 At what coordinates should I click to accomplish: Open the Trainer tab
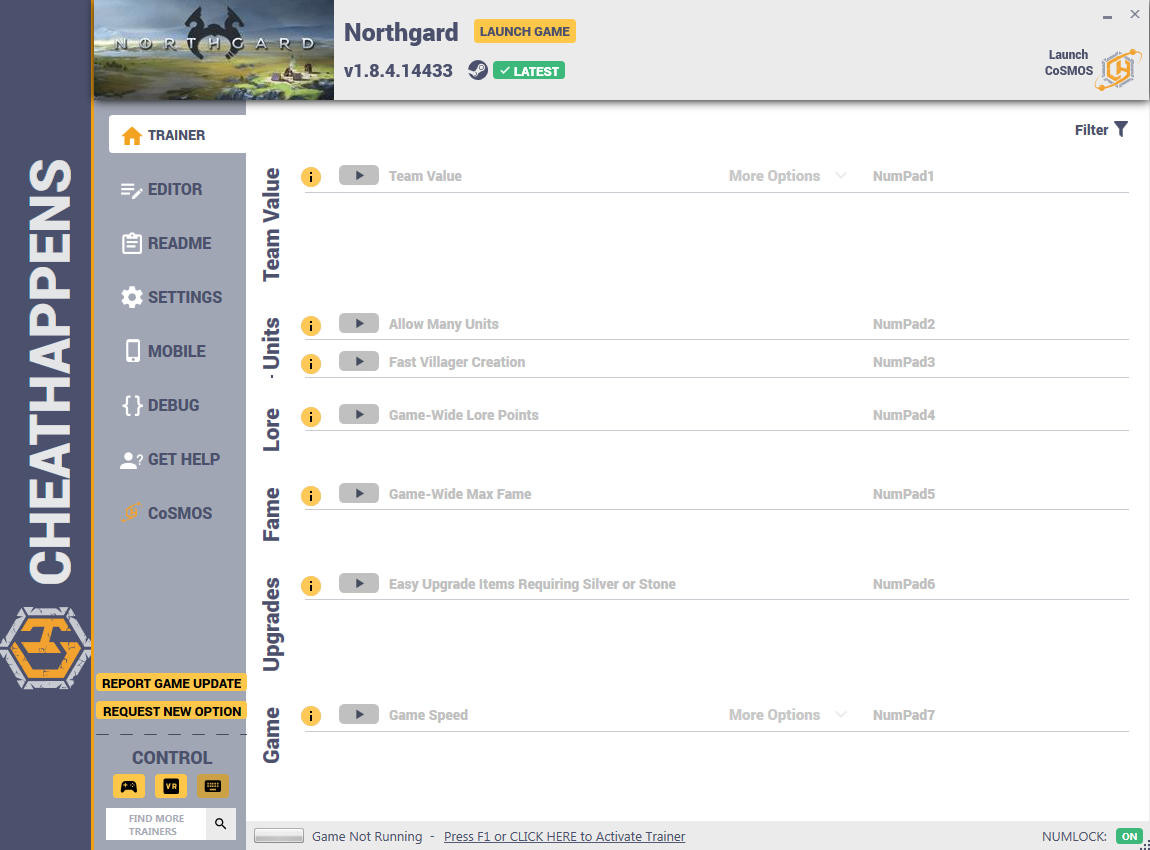[x=177, y=135]
